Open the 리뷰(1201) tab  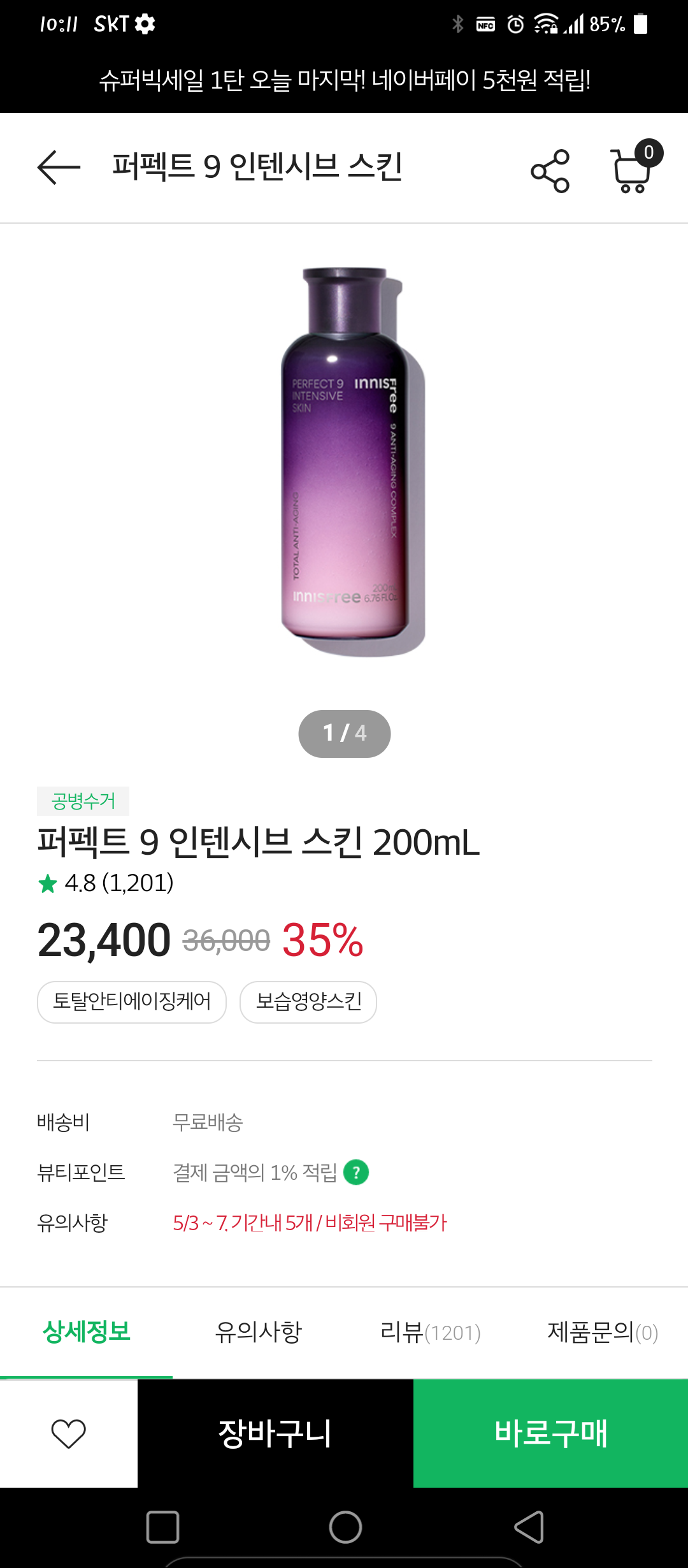(x=430, y=1332)
